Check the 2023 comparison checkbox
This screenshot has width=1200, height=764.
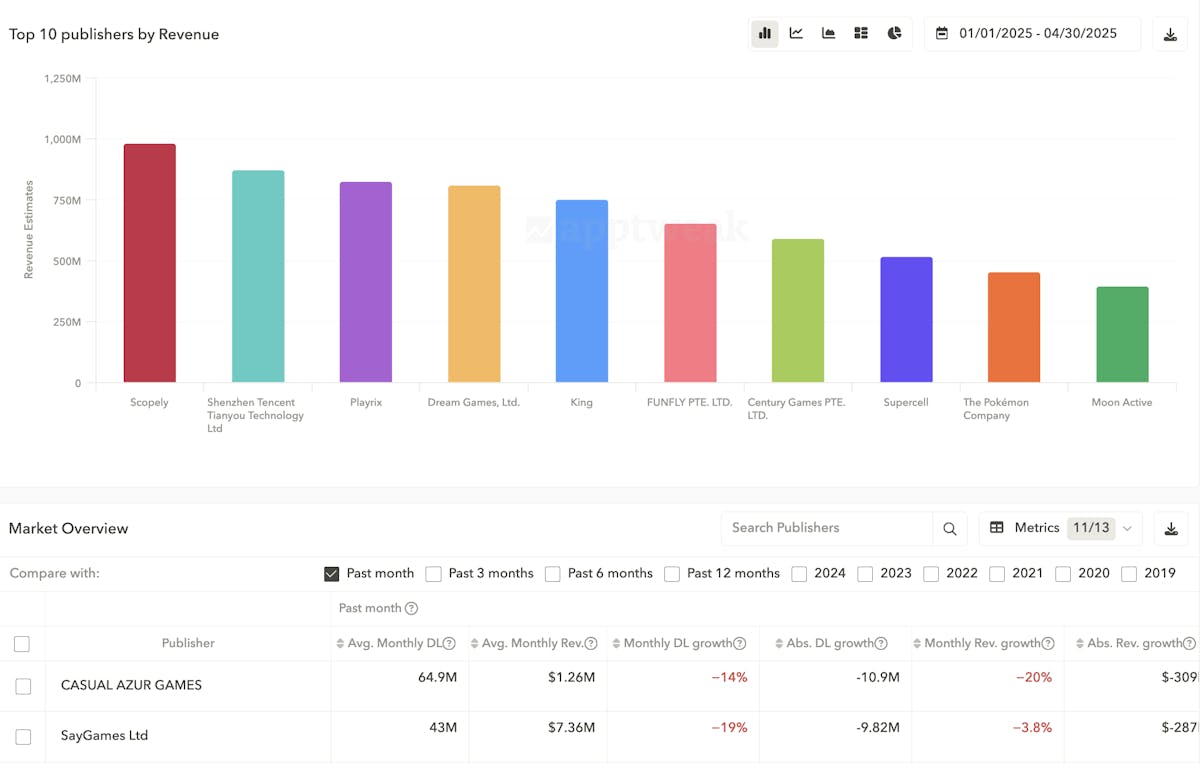coord(865,574)
